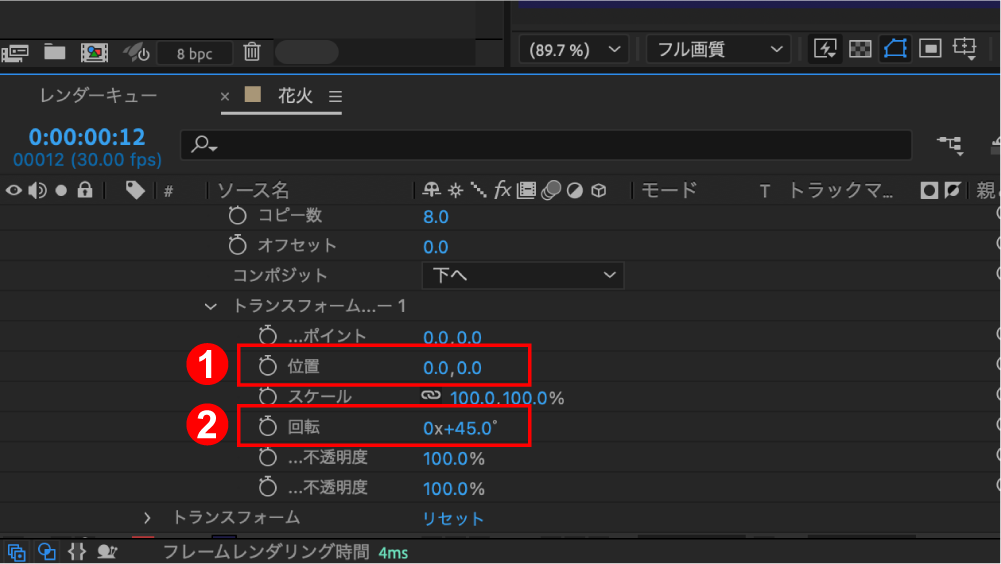Click the motion blur column icon
Screen dimensions: 1001x564
click(x=551, y=190)
